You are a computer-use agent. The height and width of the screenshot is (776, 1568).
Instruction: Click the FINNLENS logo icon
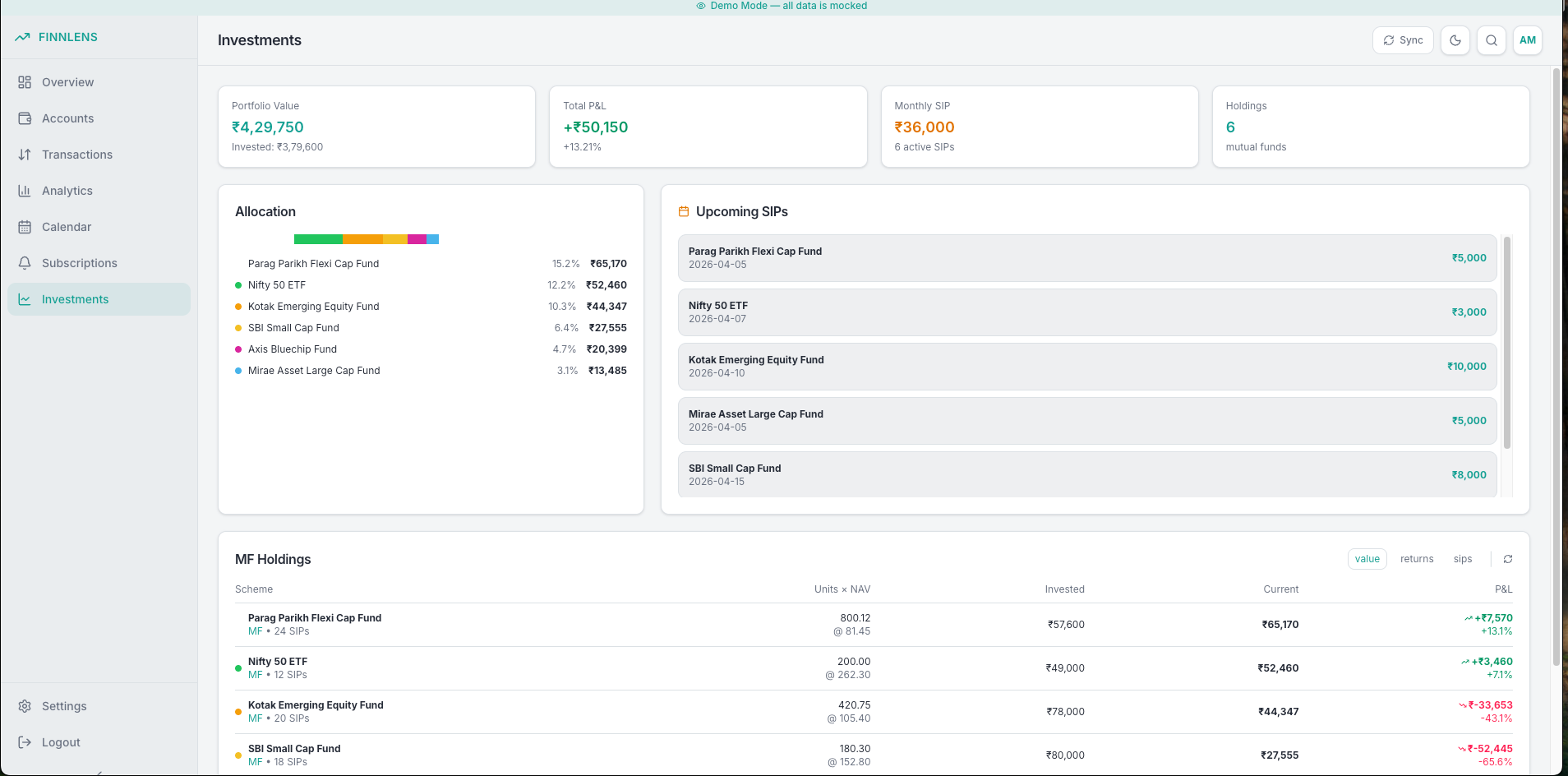click(22, 37)
